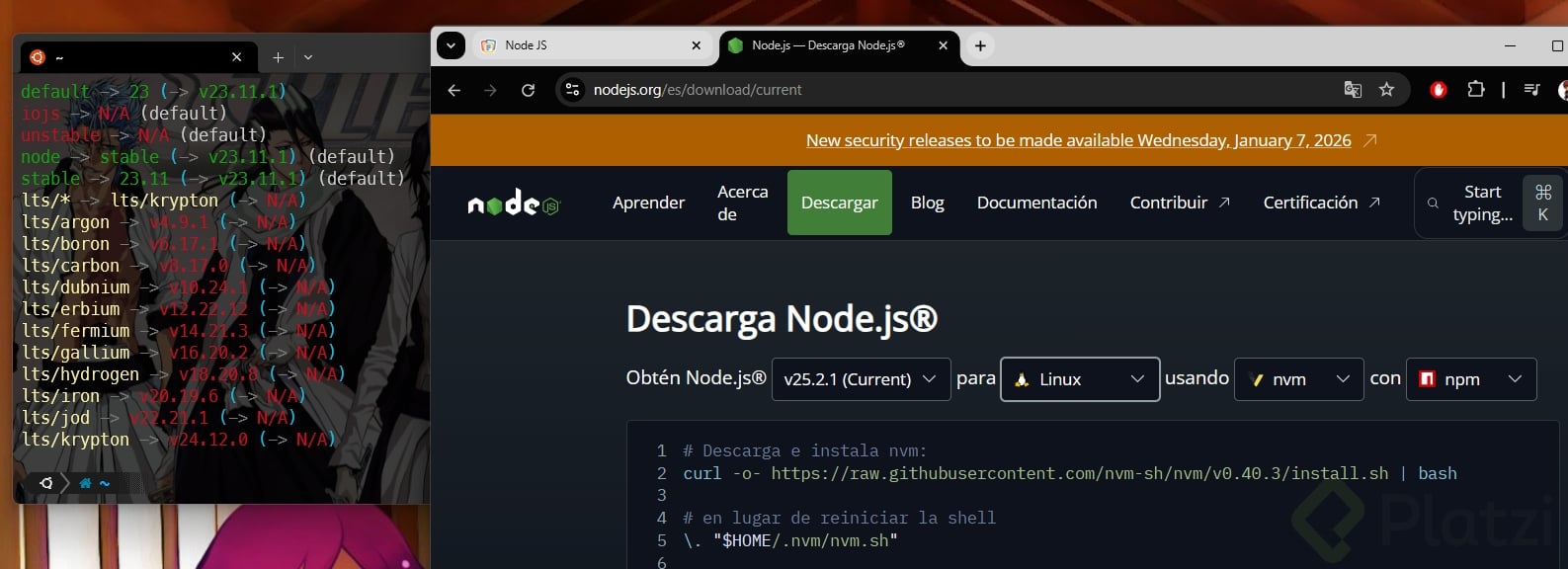
Task: Select the Node.js — Descarga Node.js tab
Action: tap(838, 45)
